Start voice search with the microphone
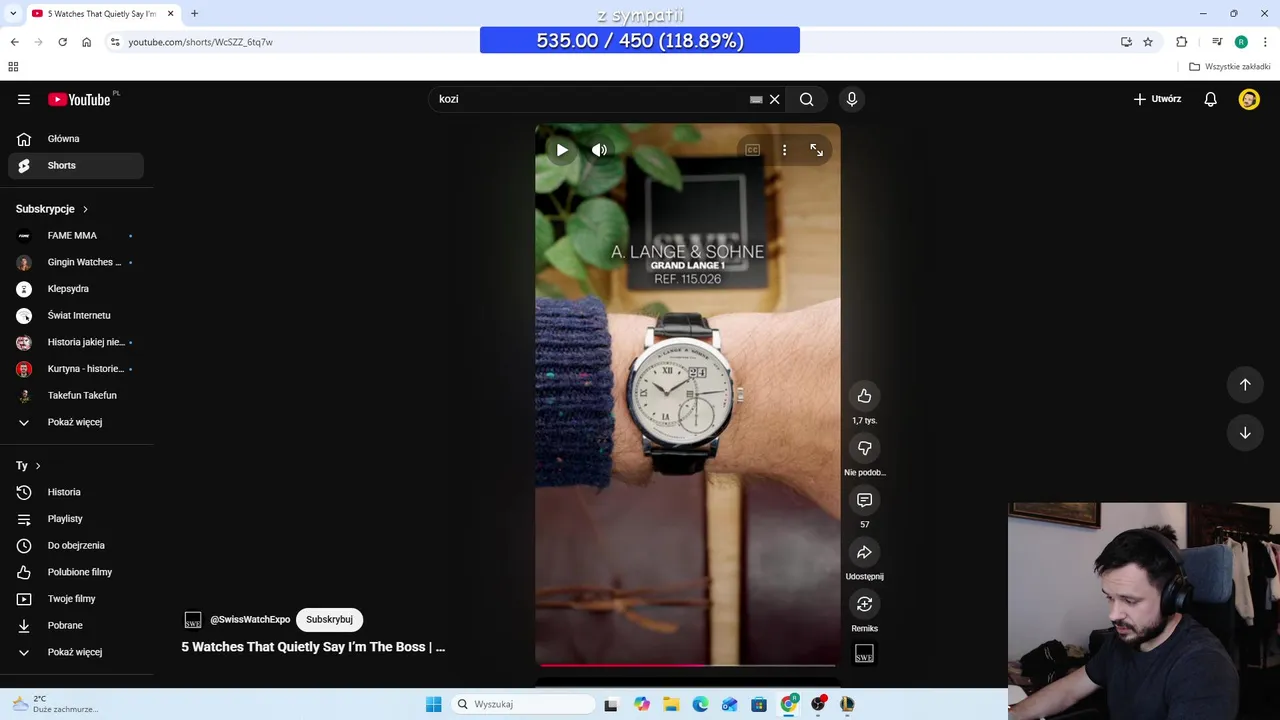Viewport: 1280px width, 720px height. (852, 99)
